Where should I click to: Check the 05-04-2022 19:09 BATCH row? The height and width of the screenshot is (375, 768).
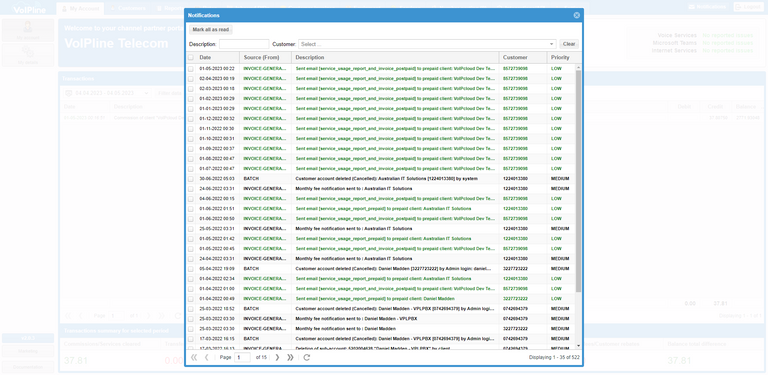click(191, 268)
